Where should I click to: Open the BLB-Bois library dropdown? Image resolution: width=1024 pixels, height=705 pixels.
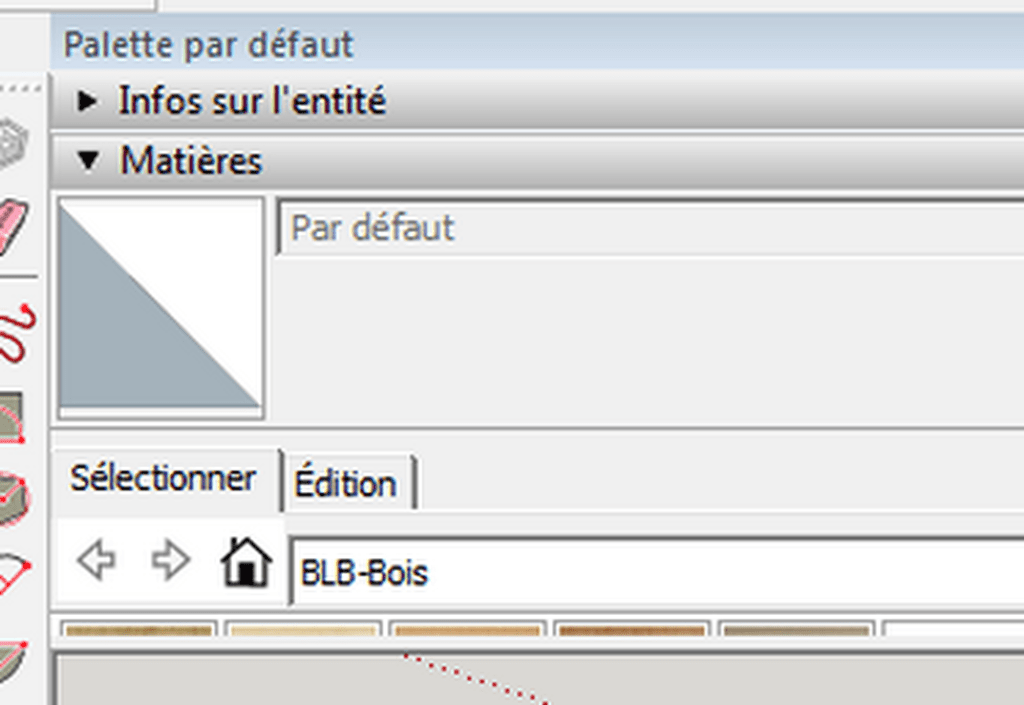pyautogui.click(x=656, y=572)
